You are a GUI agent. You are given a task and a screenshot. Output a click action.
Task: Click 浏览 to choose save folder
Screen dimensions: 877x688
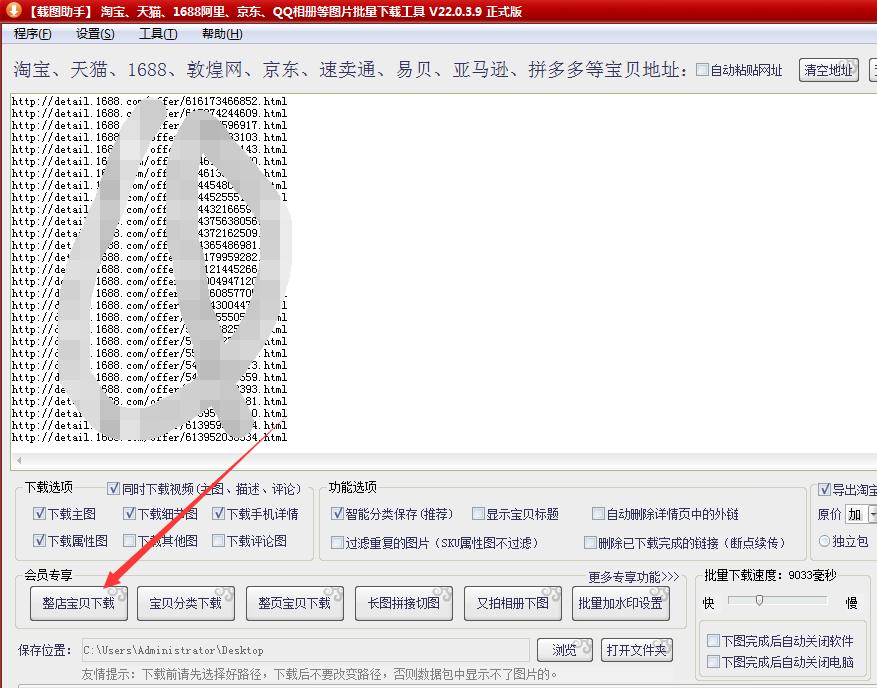pos(564,649)
